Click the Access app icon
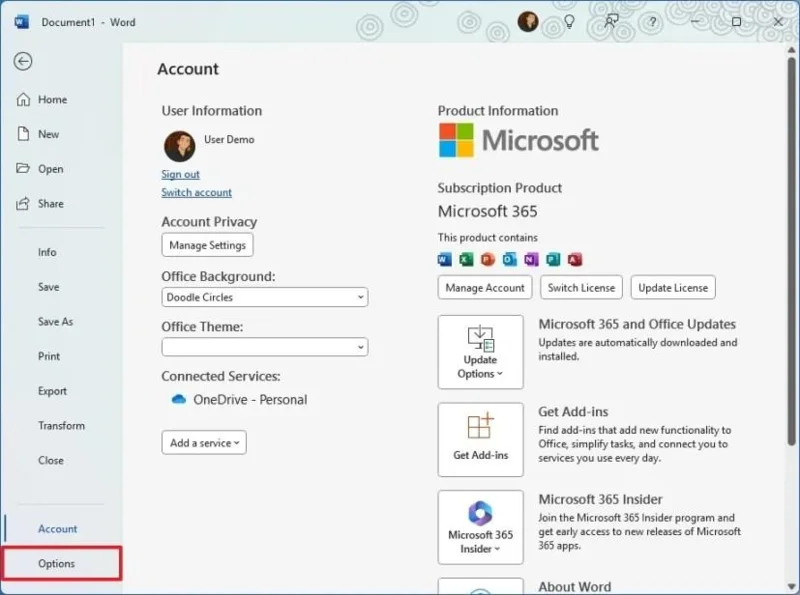The width and height of the screenshot is (800, 595). pos(575,259)
